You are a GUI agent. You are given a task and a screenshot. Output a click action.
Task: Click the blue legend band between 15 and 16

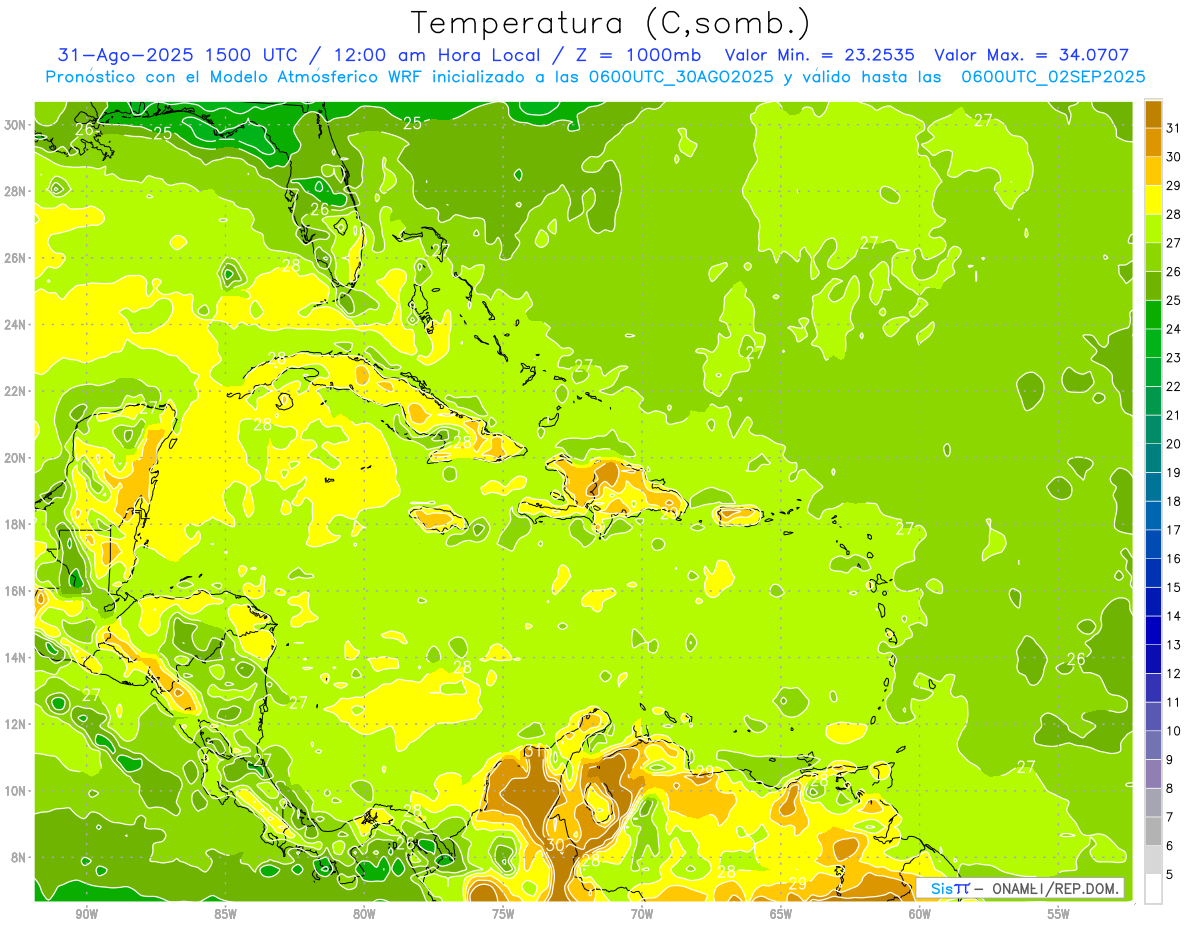(1153, 573)
